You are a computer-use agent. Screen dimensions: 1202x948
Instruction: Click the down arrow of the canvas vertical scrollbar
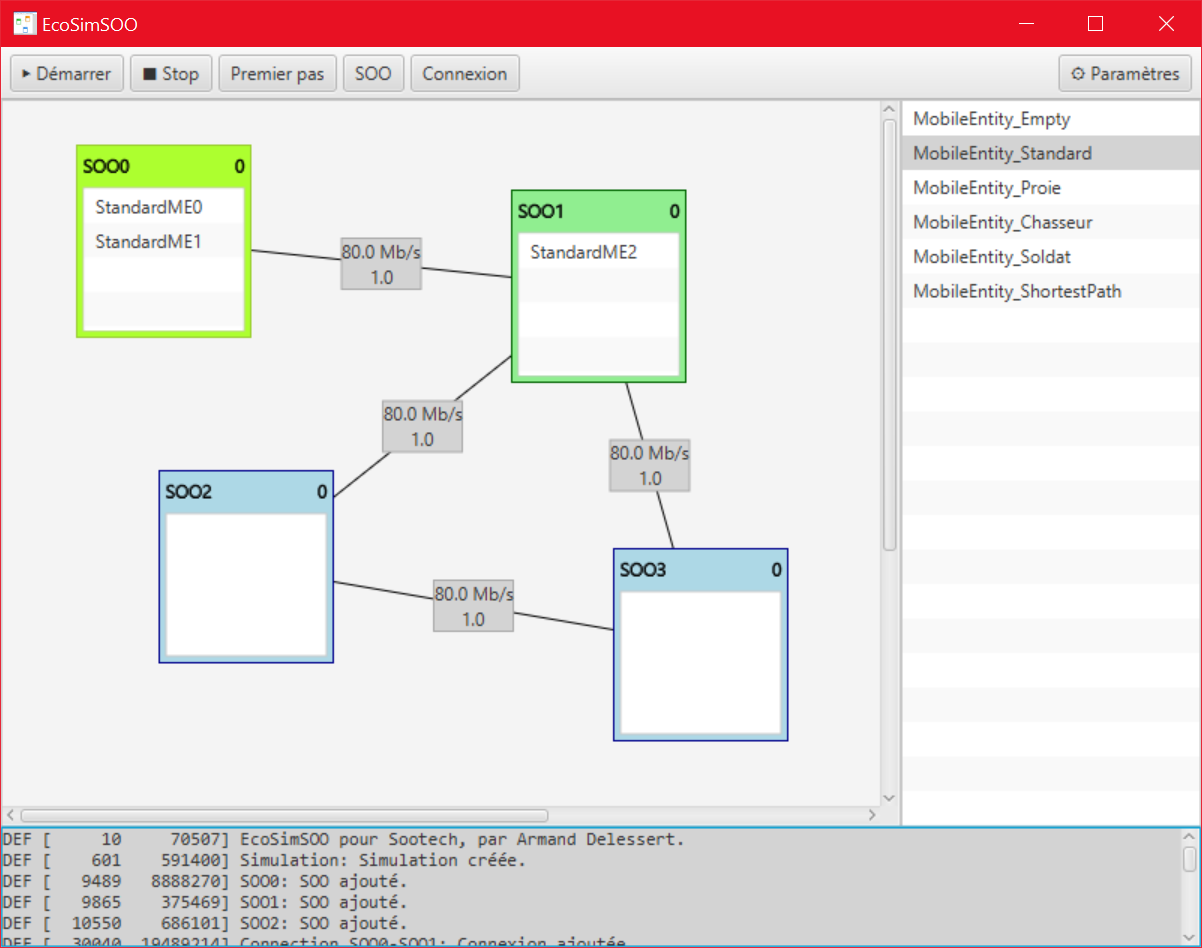pyautogui.click(x=888, y=797)
